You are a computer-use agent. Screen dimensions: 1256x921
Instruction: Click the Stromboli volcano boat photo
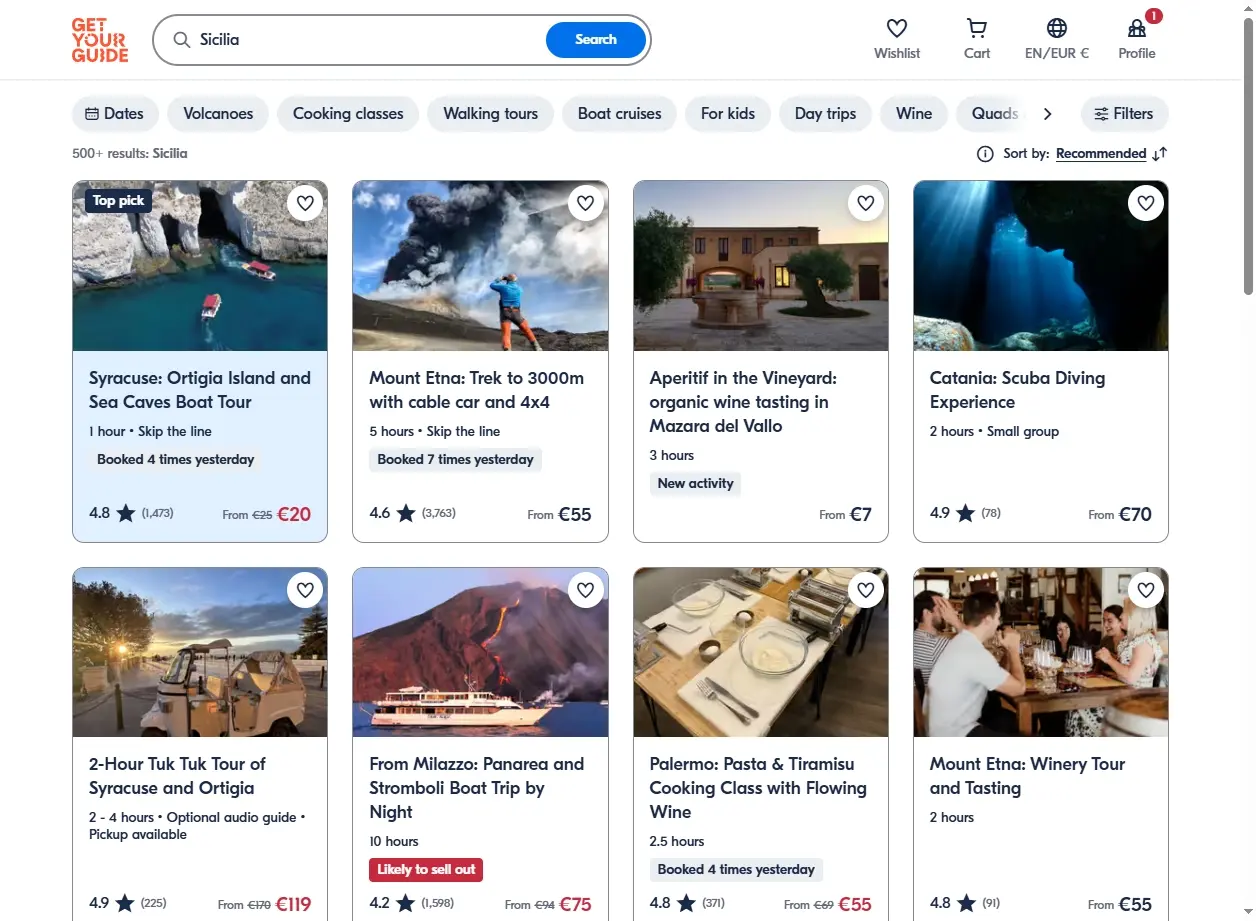(x=480, y=653)
